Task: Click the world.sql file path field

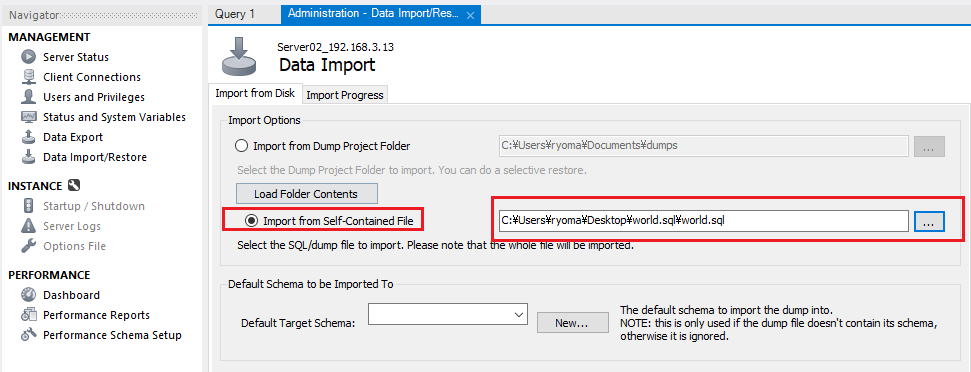Action: (x=703, y=221)
